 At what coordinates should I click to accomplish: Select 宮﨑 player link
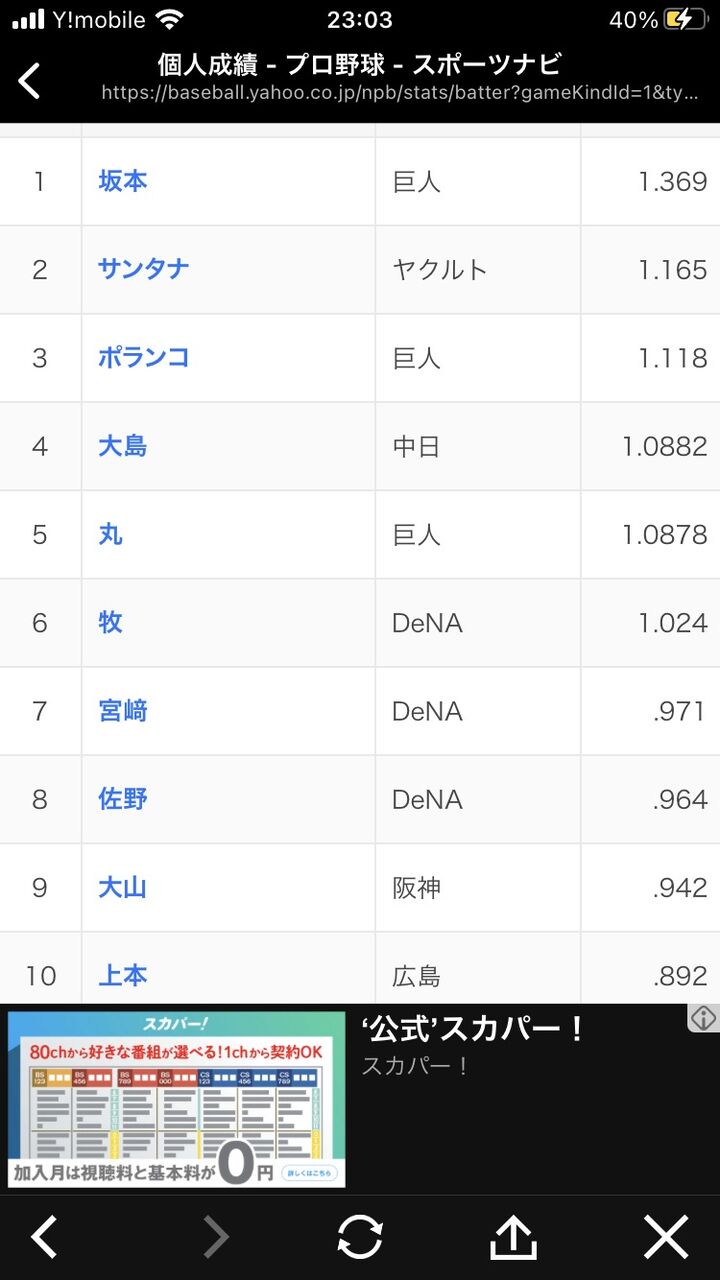point(123,711)
